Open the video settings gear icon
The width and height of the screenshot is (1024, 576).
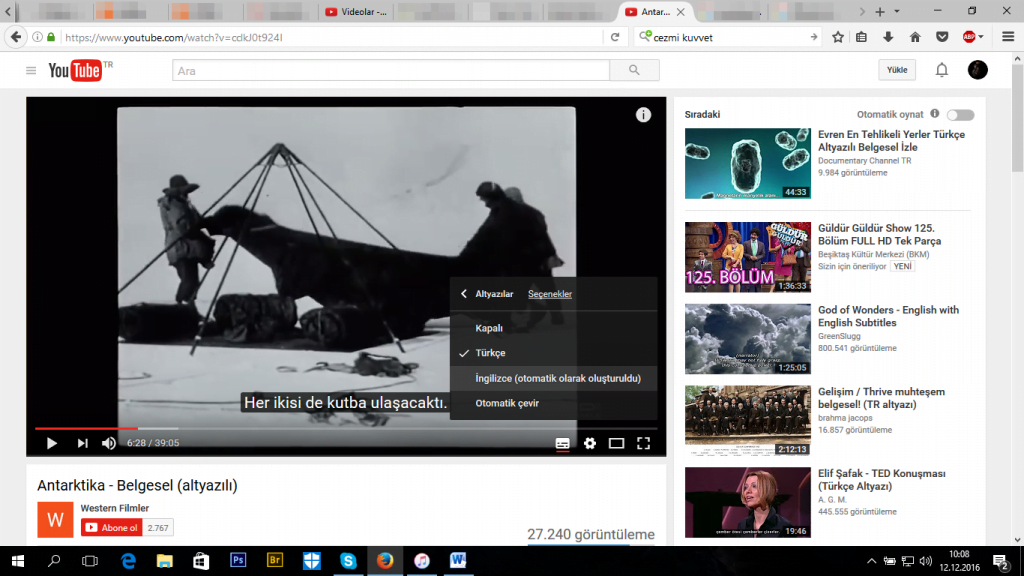coord(590,443)
